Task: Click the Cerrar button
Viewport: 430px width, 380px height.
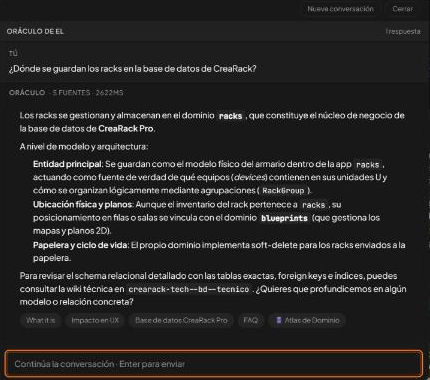Action: 402,9
